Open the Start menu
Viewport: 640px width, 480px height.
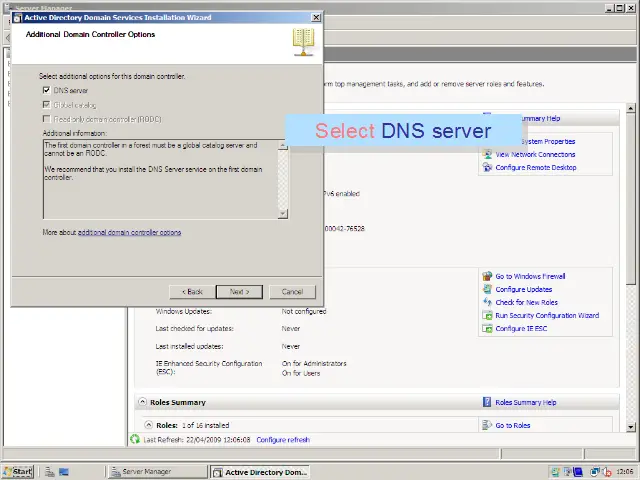coord(18,472)
